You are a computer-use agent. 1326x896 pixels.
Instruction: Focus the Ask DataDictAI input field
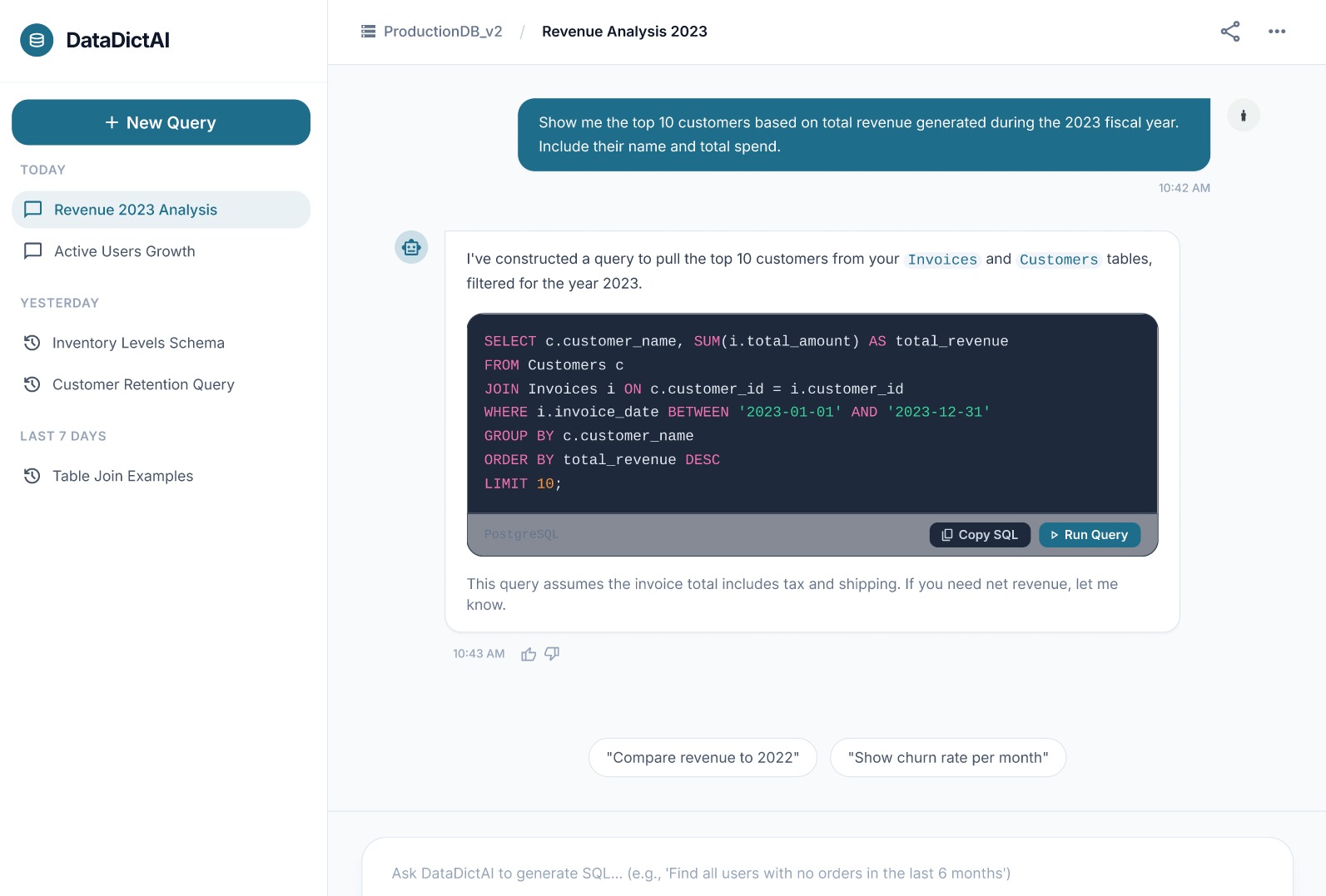826,873
